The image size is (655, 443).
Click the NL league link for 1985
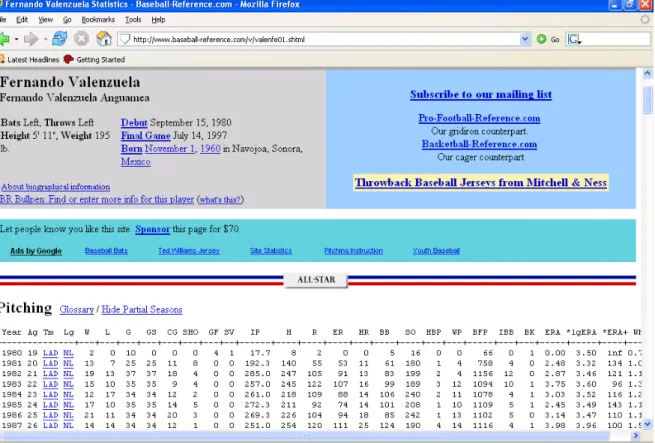(x=69, y=405)
